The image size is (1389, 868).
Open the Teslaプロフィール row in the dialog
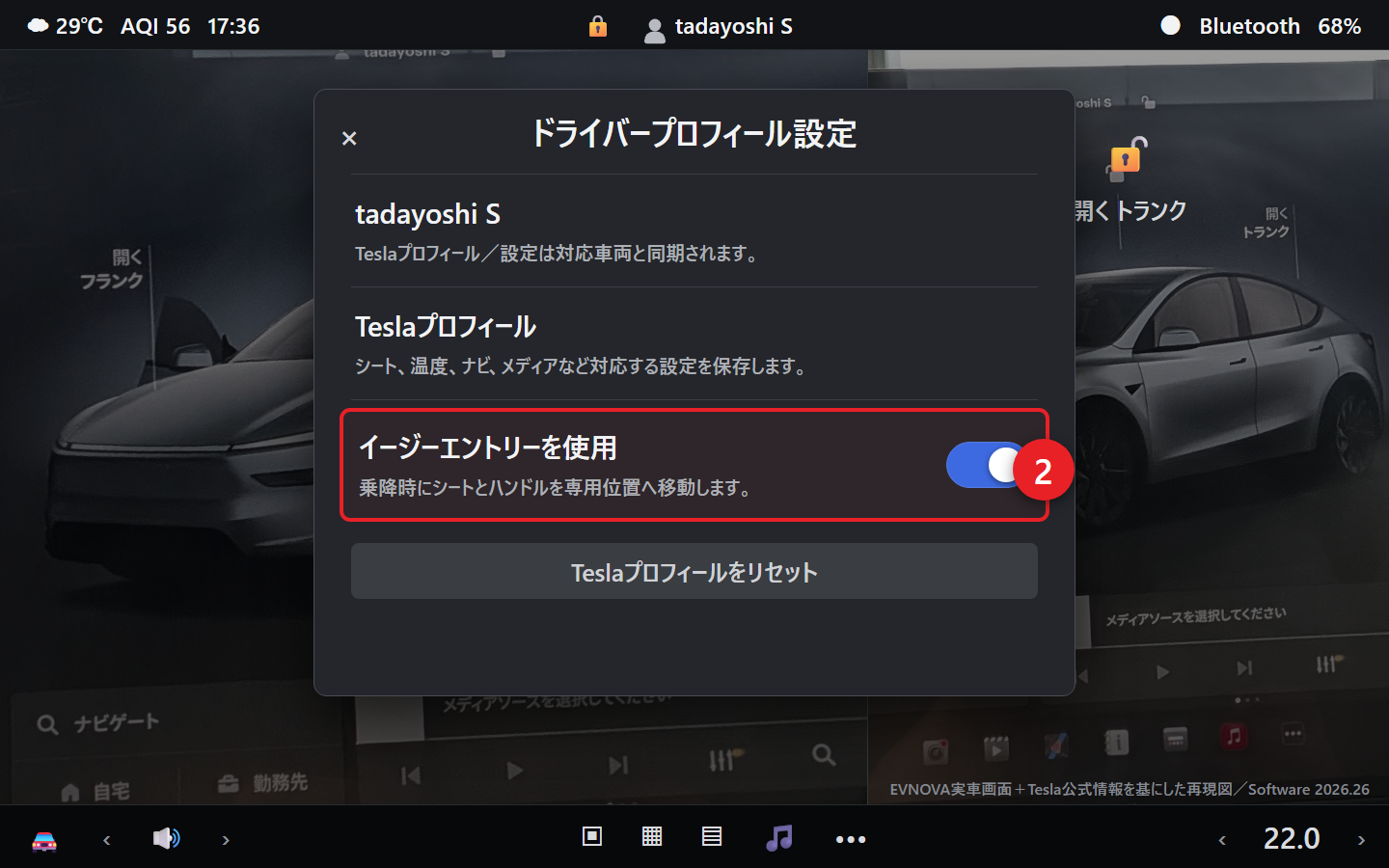(694, 344)
